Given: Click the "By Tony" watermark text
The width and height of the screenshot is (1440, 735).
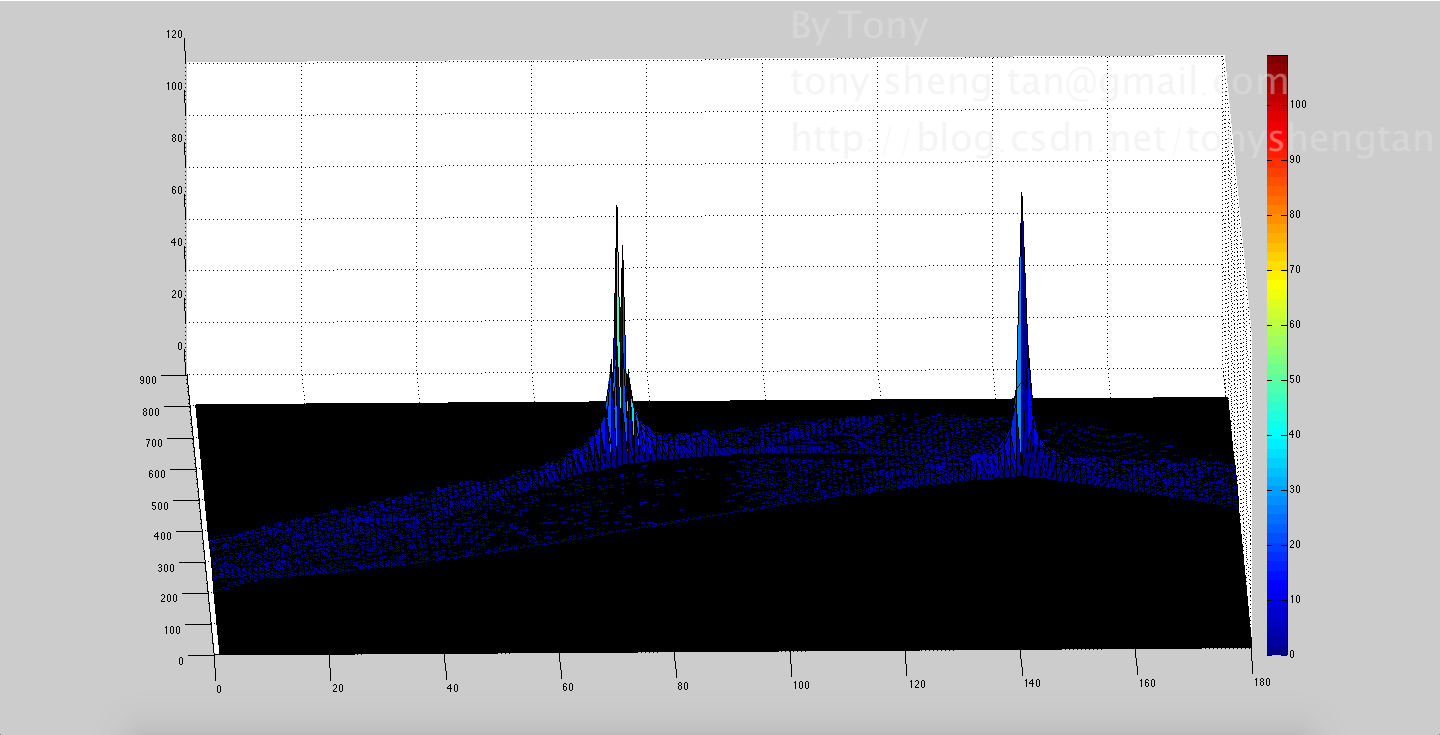Looking at the screenshot, I should pos(858,27).
